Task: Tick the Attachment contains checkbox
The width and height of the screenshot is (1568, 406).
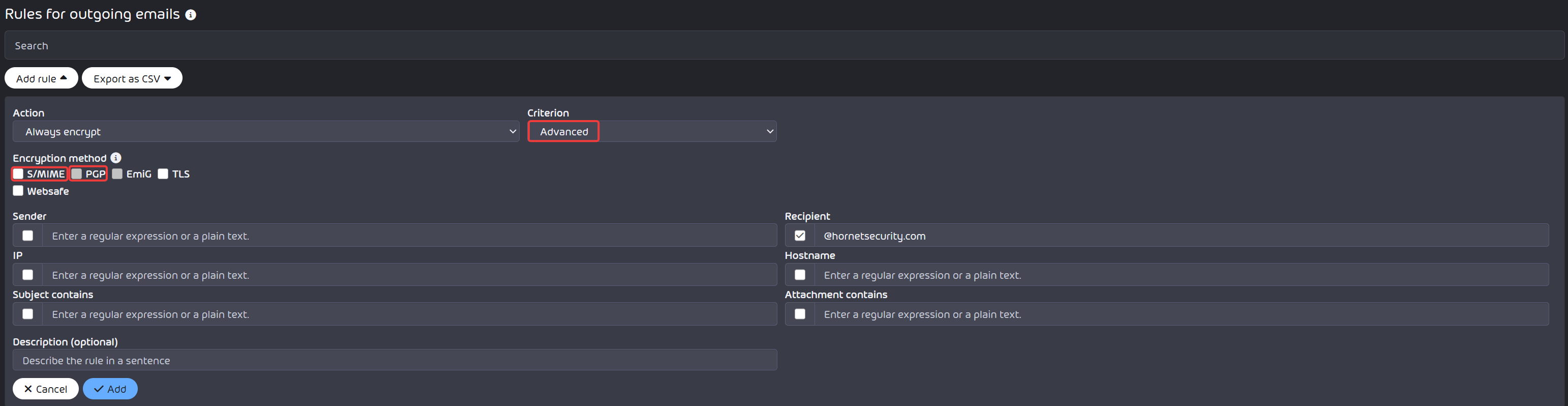Action: click(800, 314)
